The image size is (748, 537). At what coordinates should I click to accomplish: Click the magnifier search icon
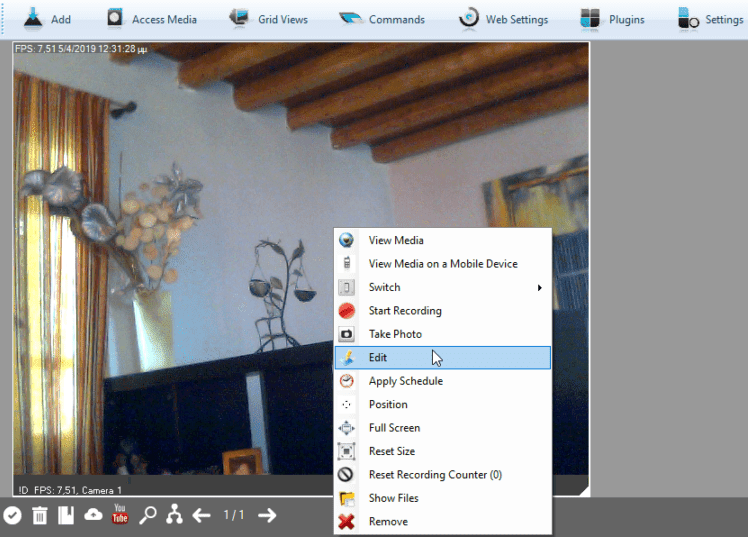tap(147, 515)
